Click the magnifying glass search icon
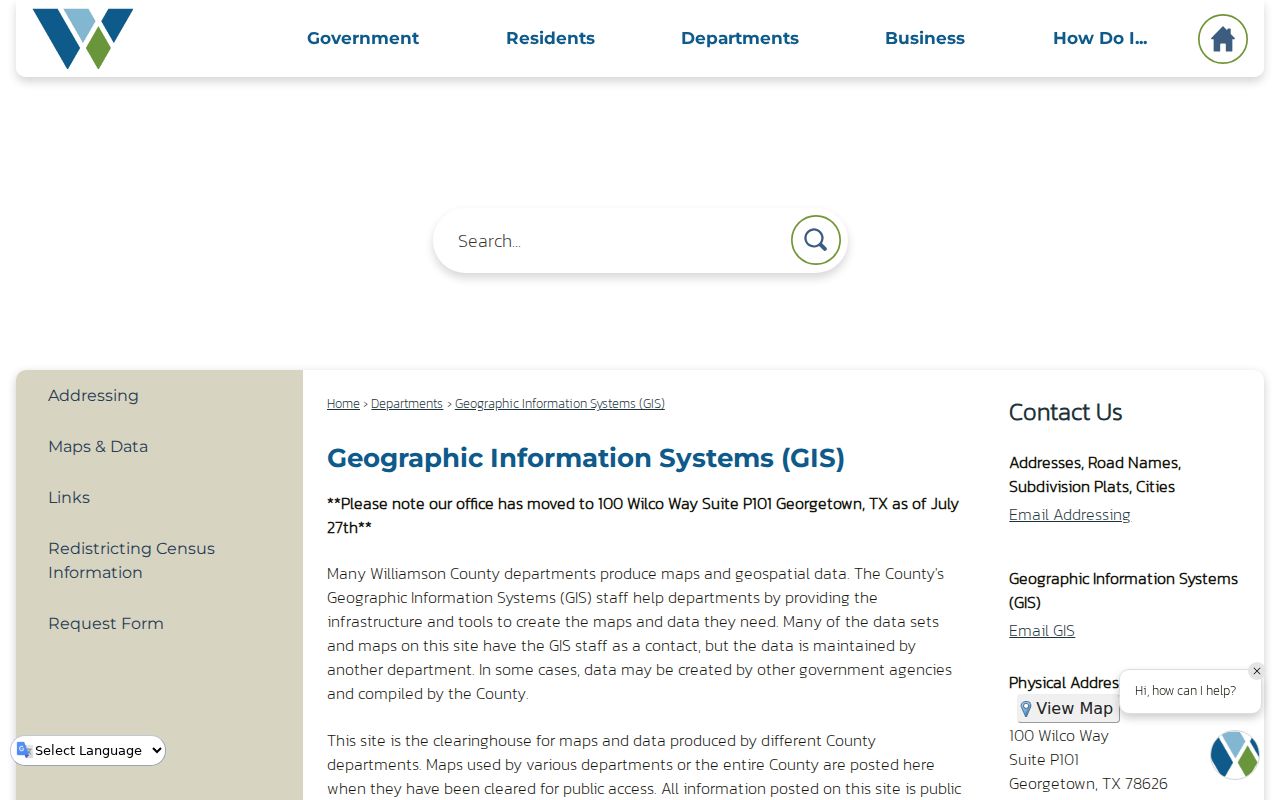Image resolution: width=1280 pixels, height=800 pixels. (816, 240)
